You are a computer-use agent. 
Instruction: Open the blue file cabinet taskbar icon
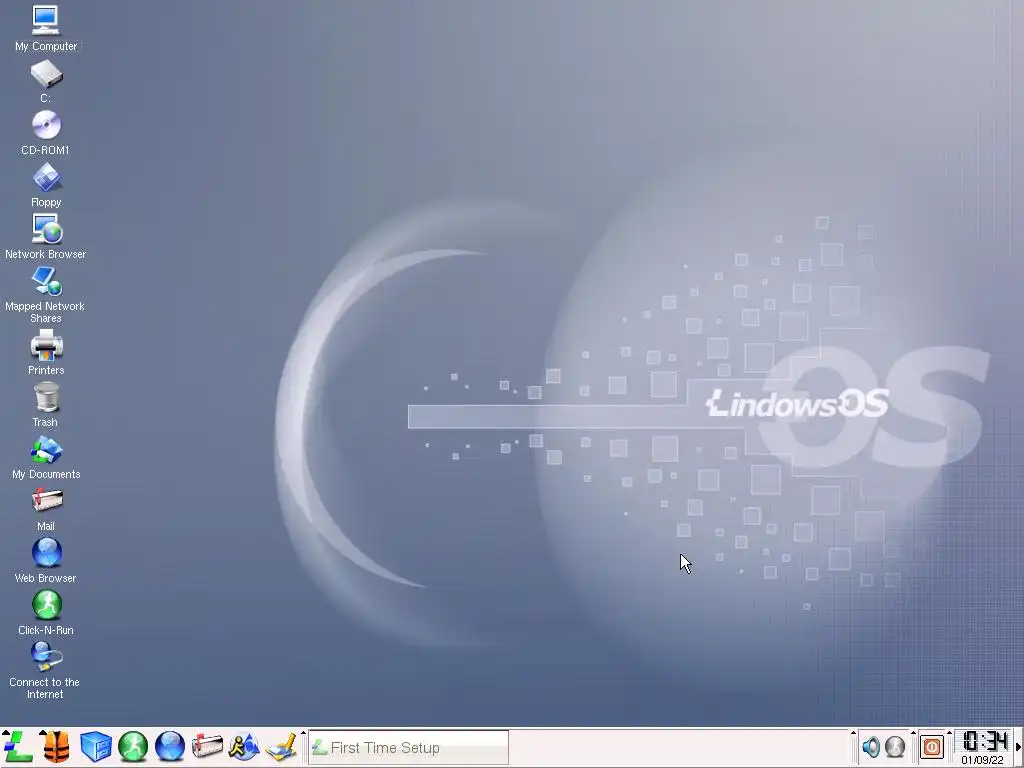click(x=95, y=746)
